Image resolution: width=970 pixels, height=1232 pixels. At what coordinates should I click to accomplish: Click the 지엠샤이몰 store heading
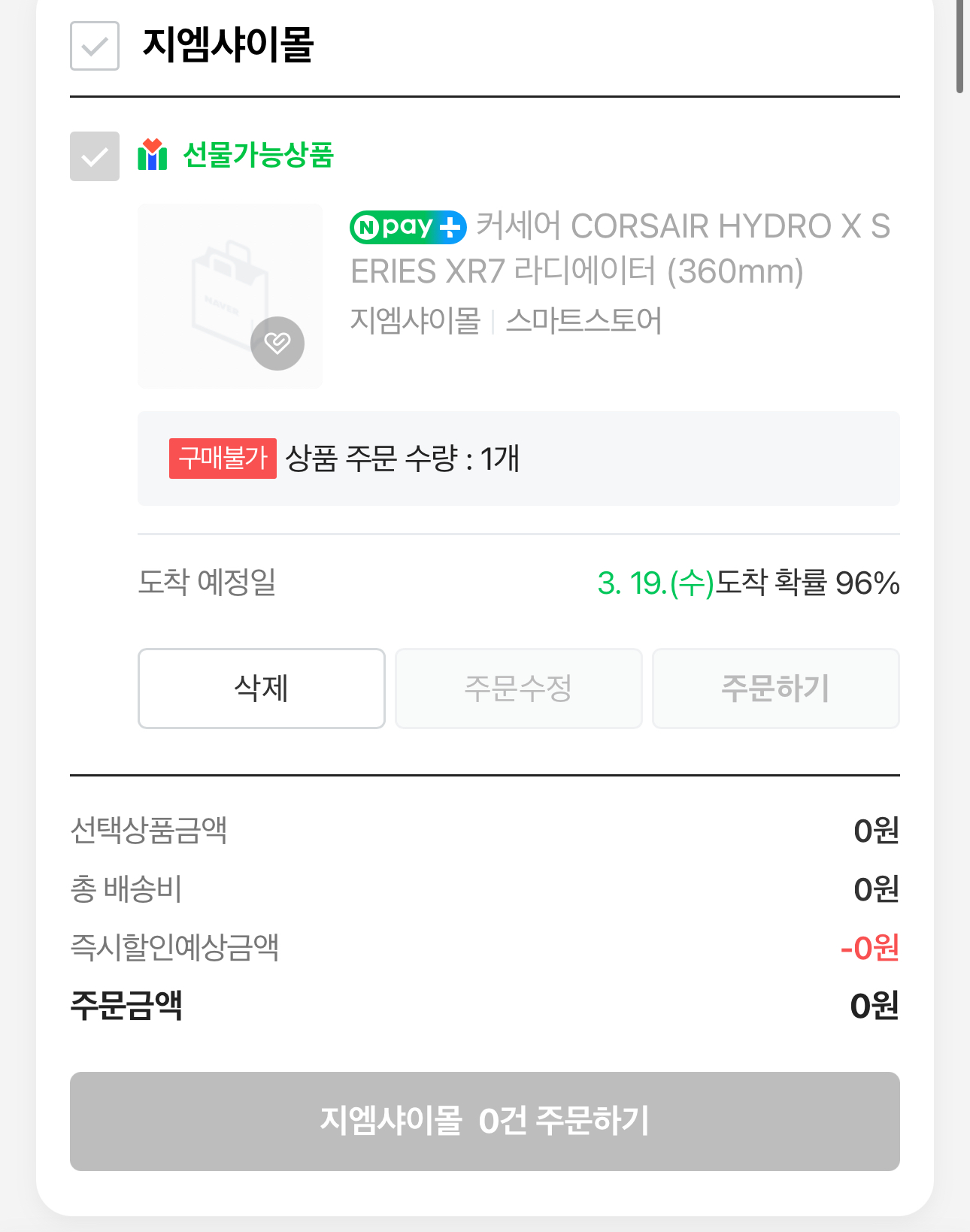(228, 45)
